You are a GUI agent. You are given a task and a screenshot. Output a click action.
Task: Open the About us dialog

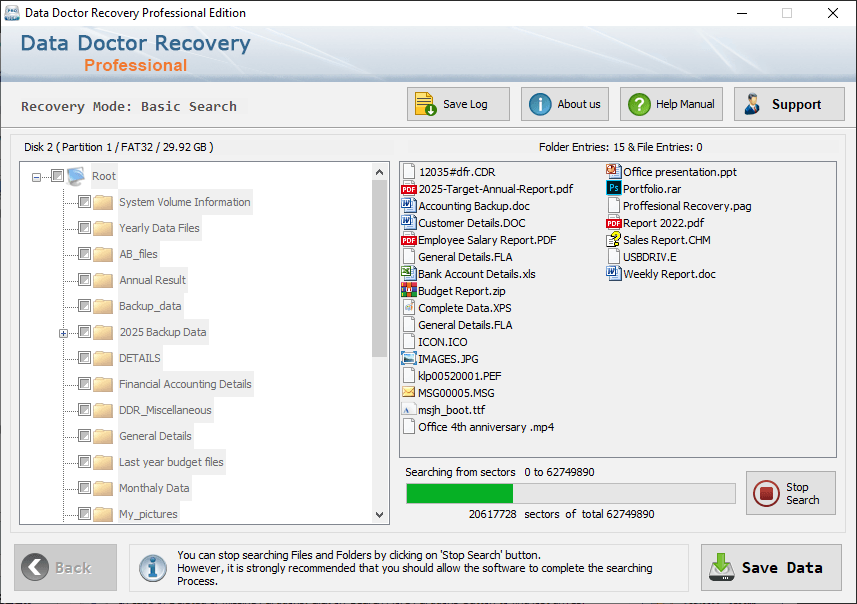[x=565, y=104]
